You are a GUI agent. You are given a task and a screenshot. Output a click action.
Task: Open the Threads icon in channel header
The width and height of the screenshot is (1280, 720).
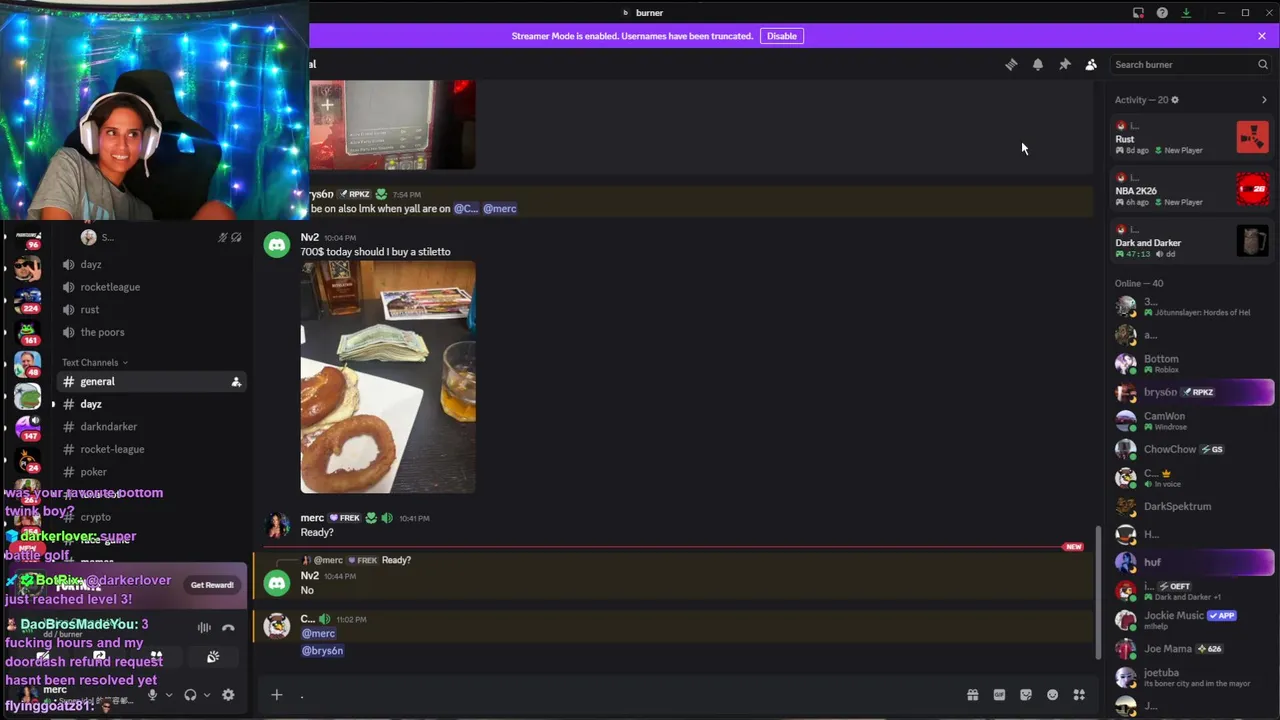tap(1011, 64)
